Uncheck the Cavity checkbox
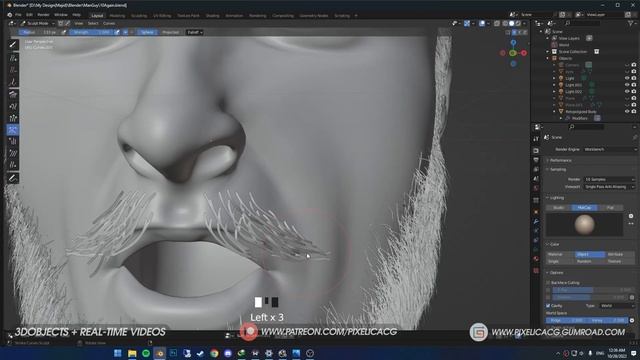 (x=548, y=305)
